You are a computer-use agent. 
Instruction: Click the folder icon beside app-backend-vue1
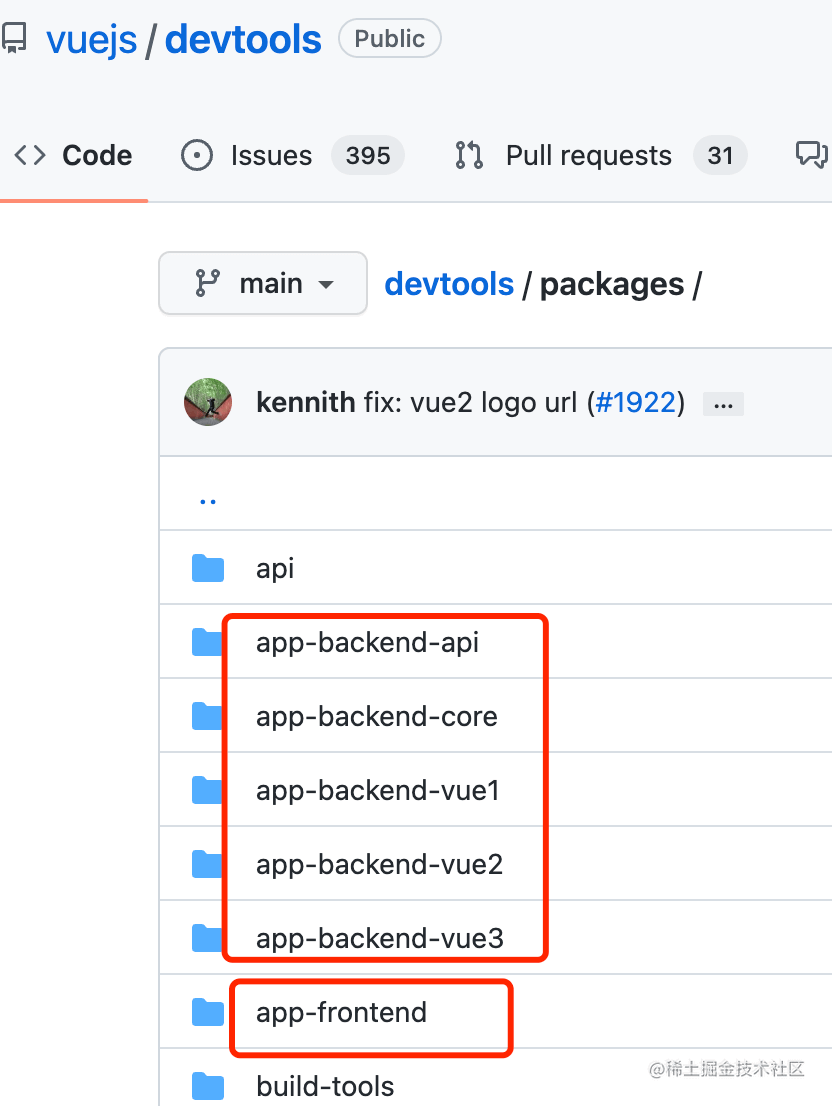(208, 791)
